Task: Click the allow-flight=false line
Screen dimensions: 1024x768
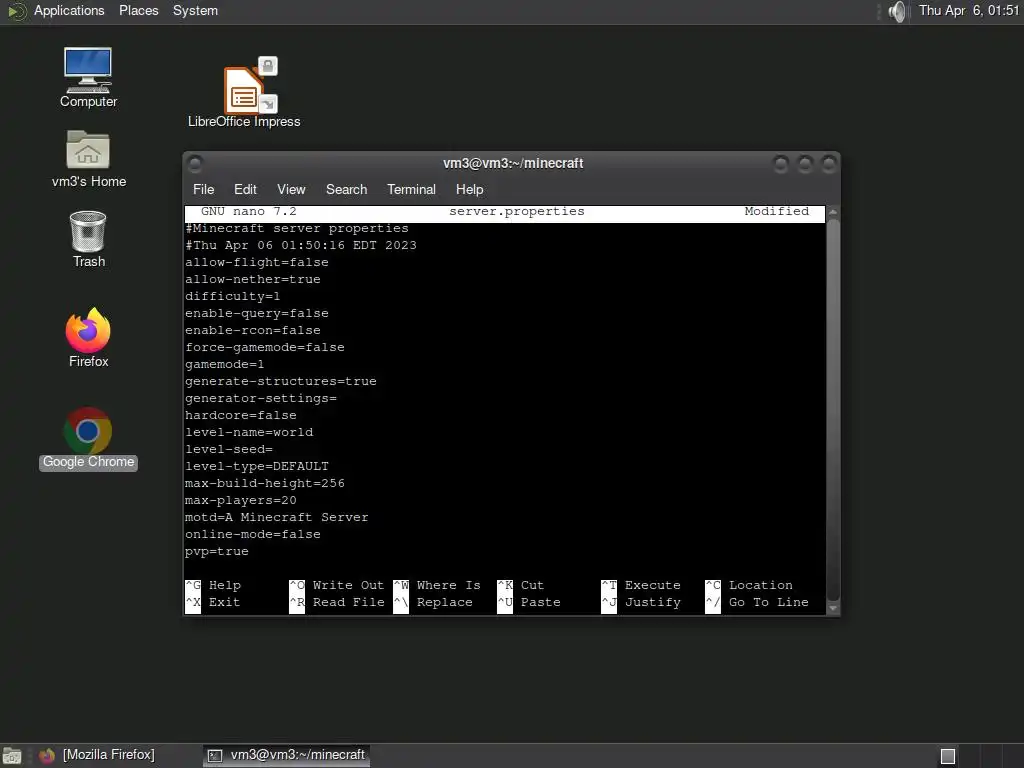Action: click(x=257, y=262)
